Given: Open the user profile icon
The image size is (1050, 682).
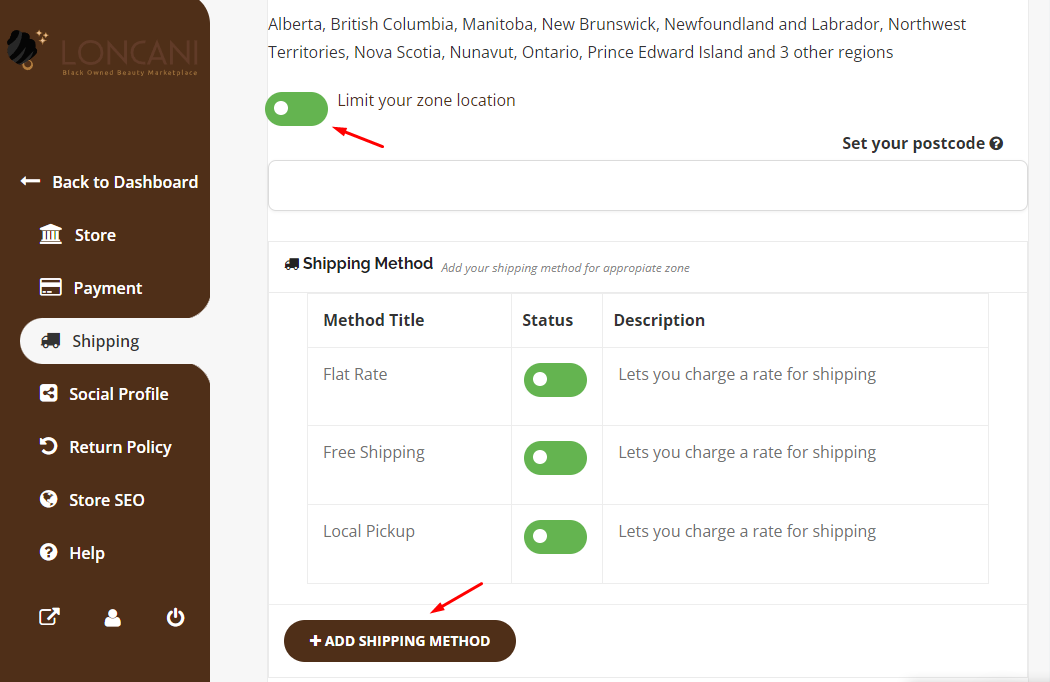Looking at the screenshot, I should 112,617.
